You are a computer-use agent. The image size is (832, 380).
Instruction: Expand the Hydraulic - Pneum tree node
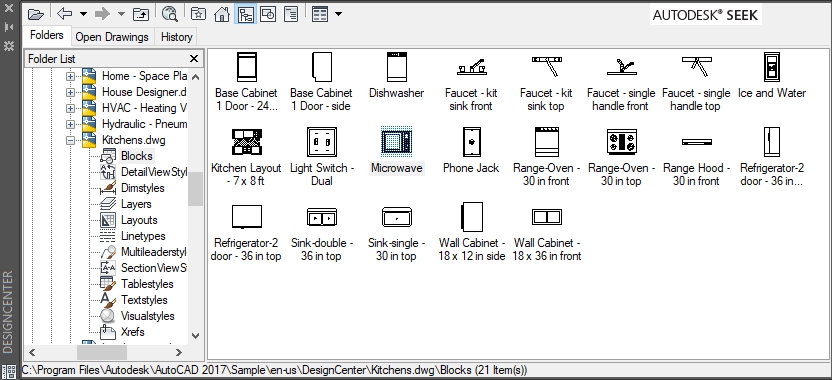70,124
